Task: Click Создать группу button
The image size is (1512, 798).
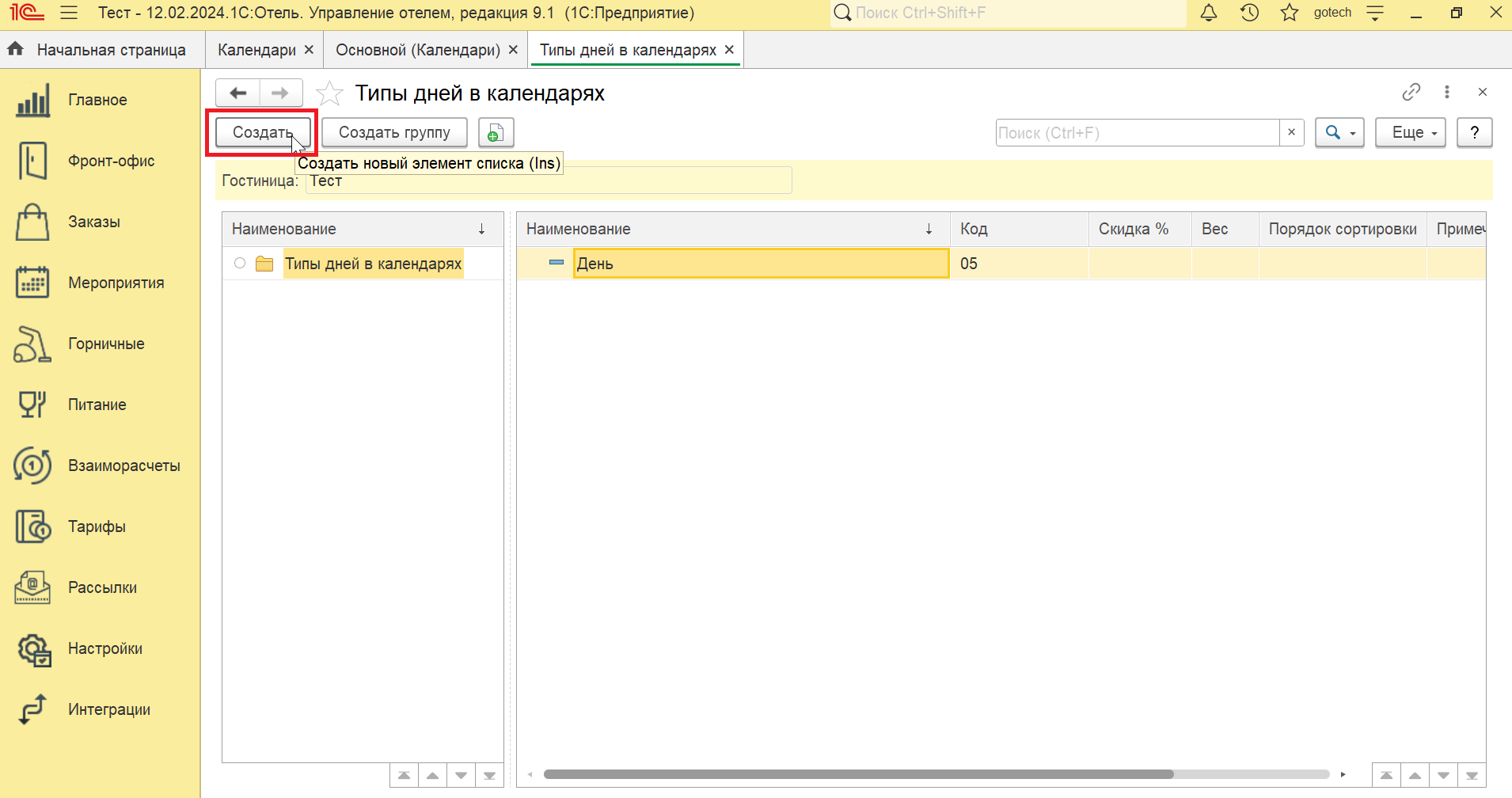Action: [x=394, y=132]
